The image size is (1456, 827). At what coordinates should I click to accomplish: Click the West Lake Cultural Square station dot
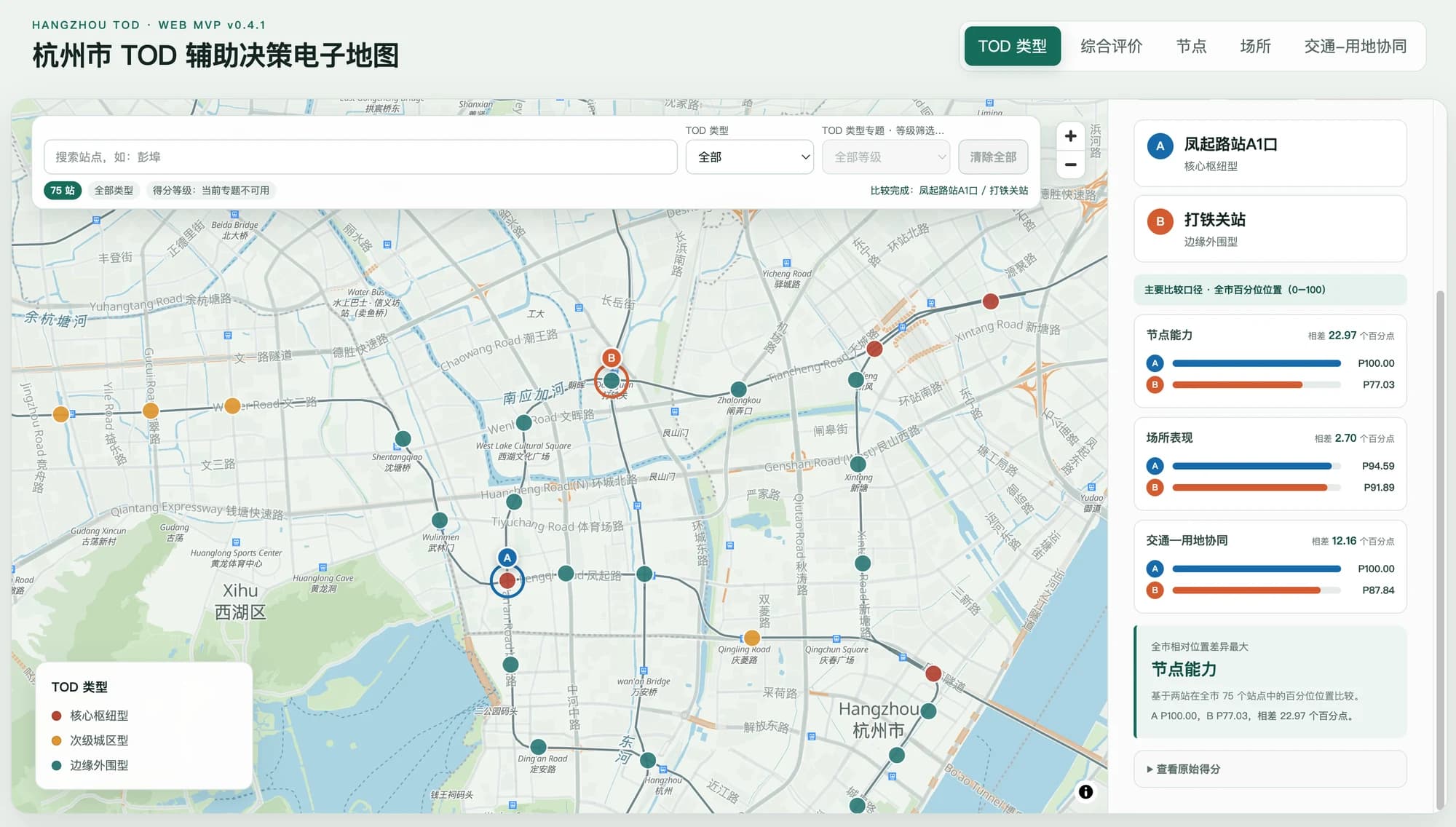tap(523, 422)
